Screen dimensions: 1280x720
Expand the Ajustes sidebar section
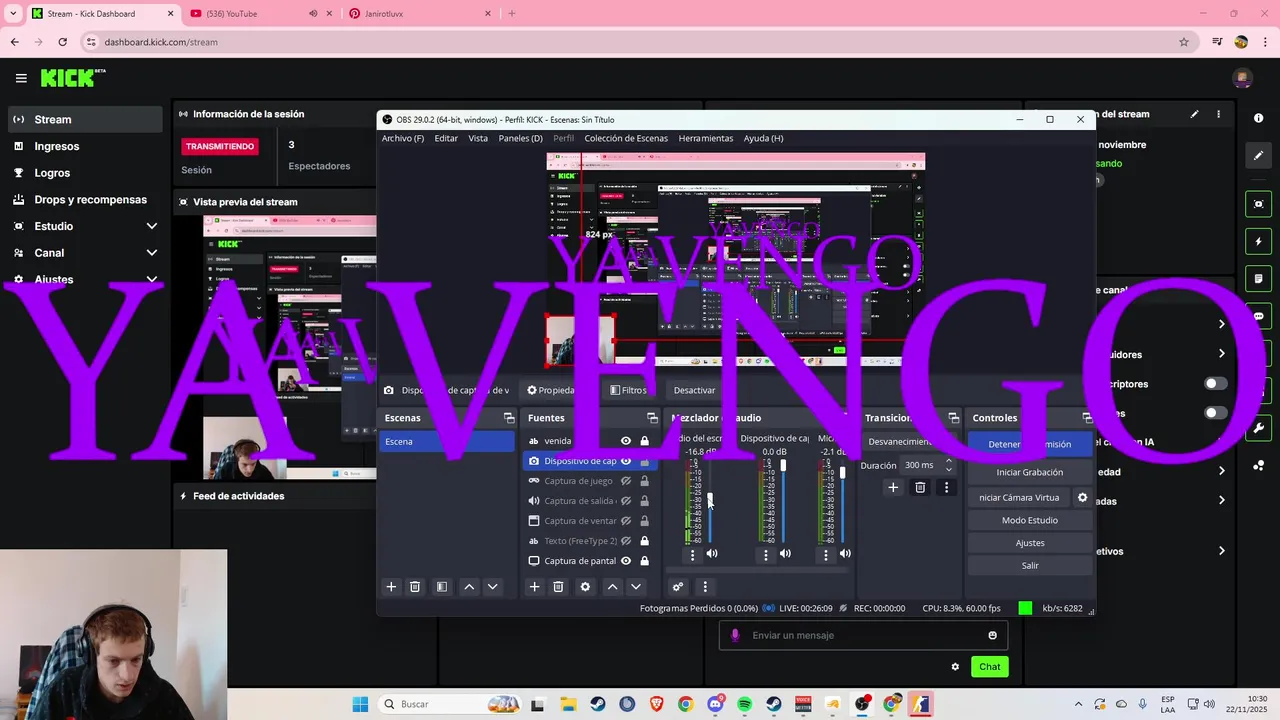[152, 280]
